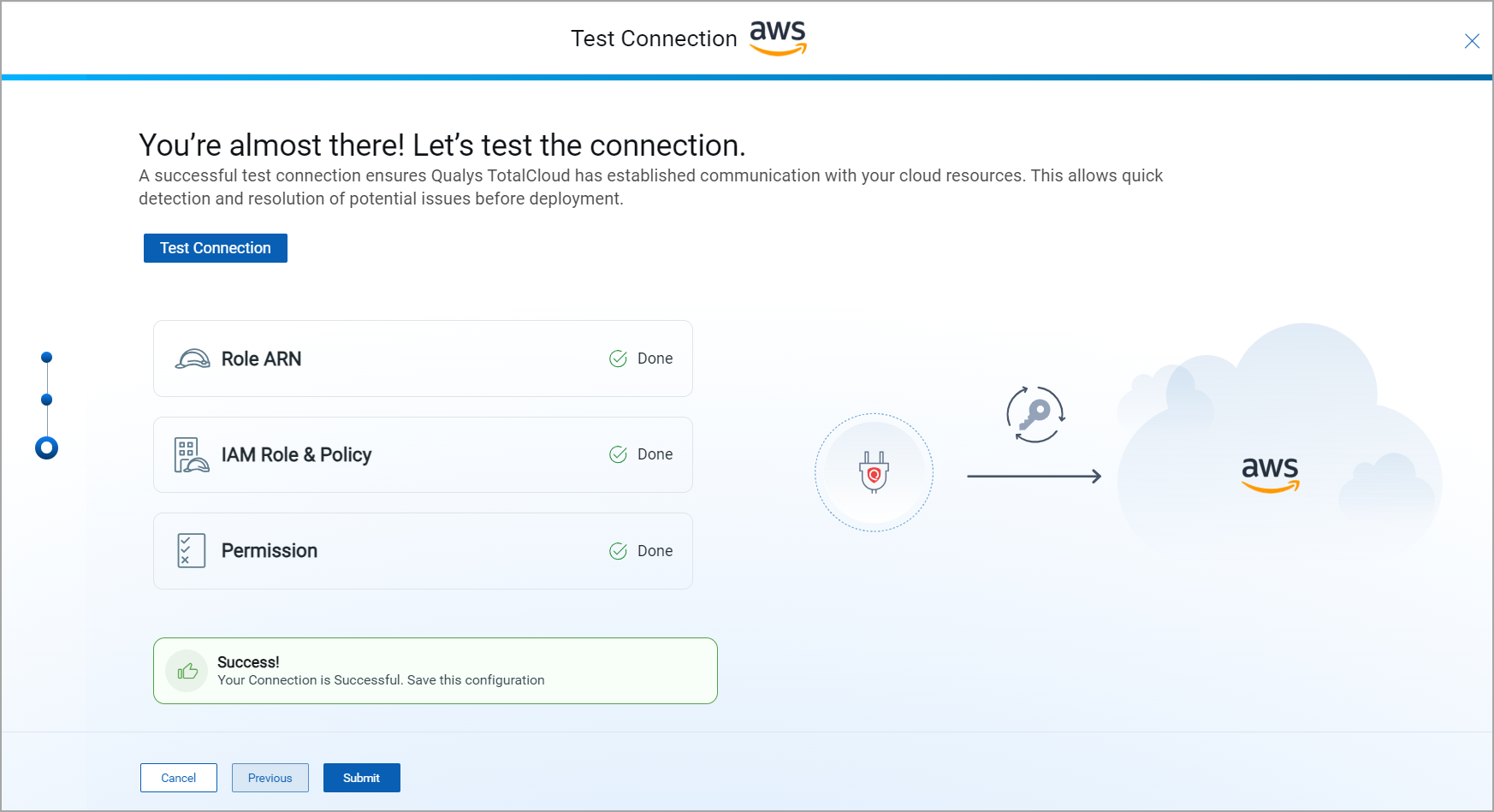Click the Test Connection title text

654,39
